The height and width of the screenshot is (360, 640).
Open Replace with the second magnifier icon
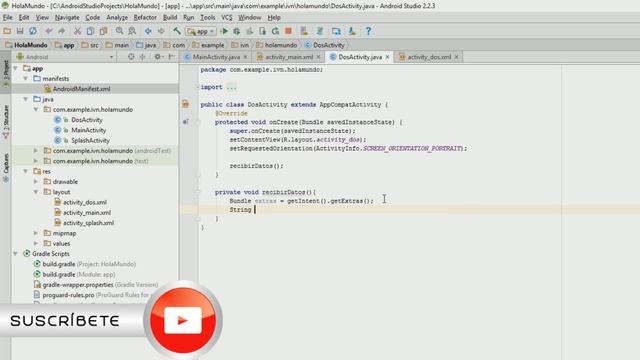pos(132,31)
